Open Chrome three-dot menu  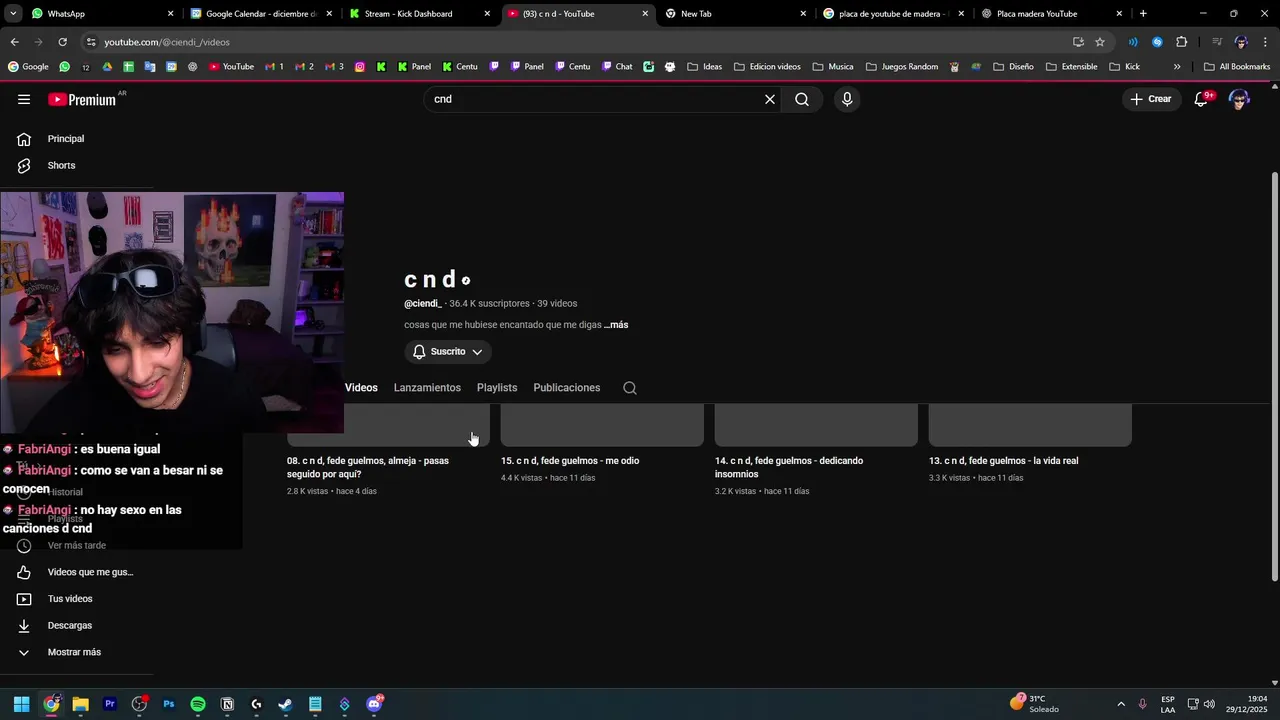pos(1266,42)
